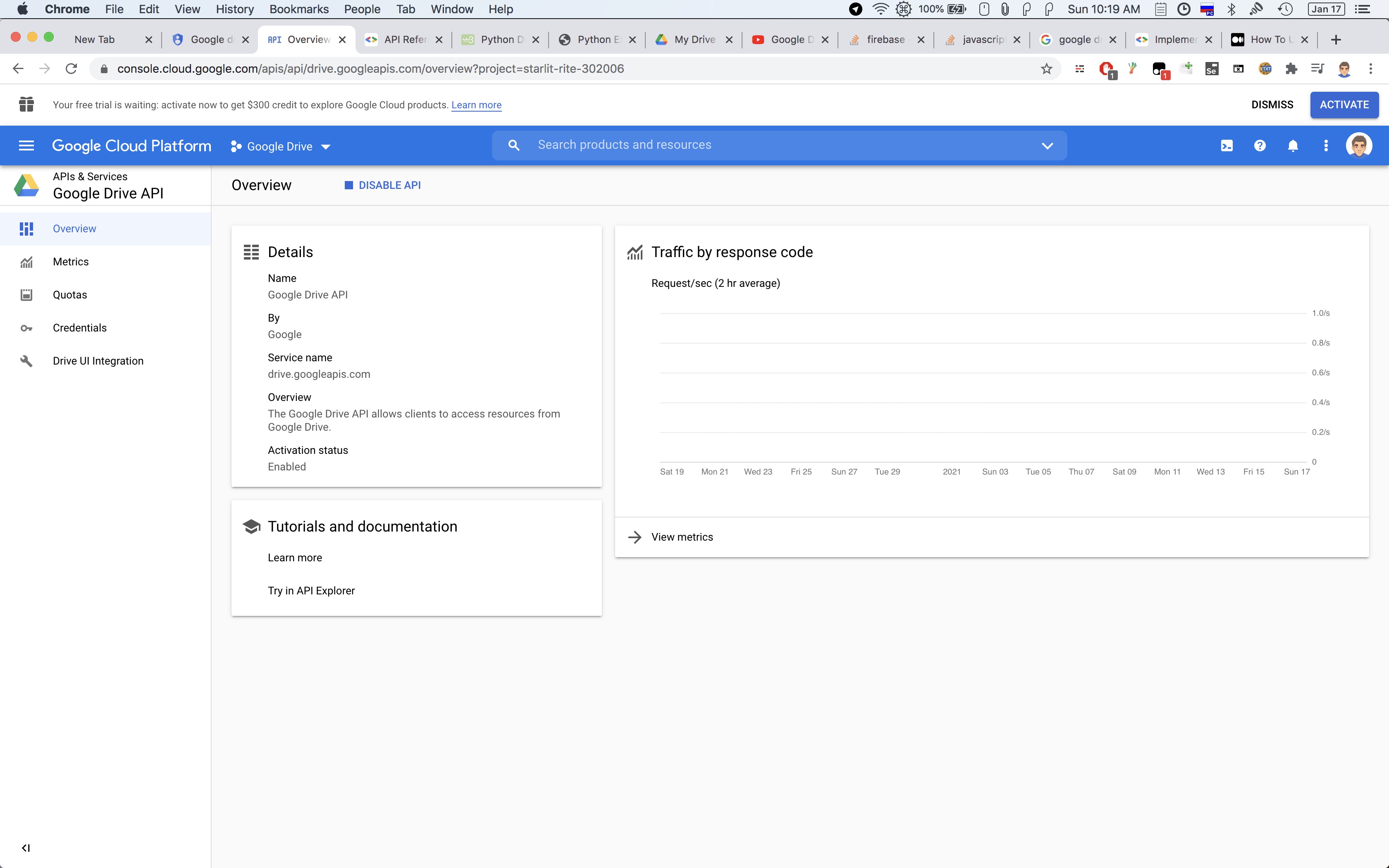Click the DISABLE API button

383,186
